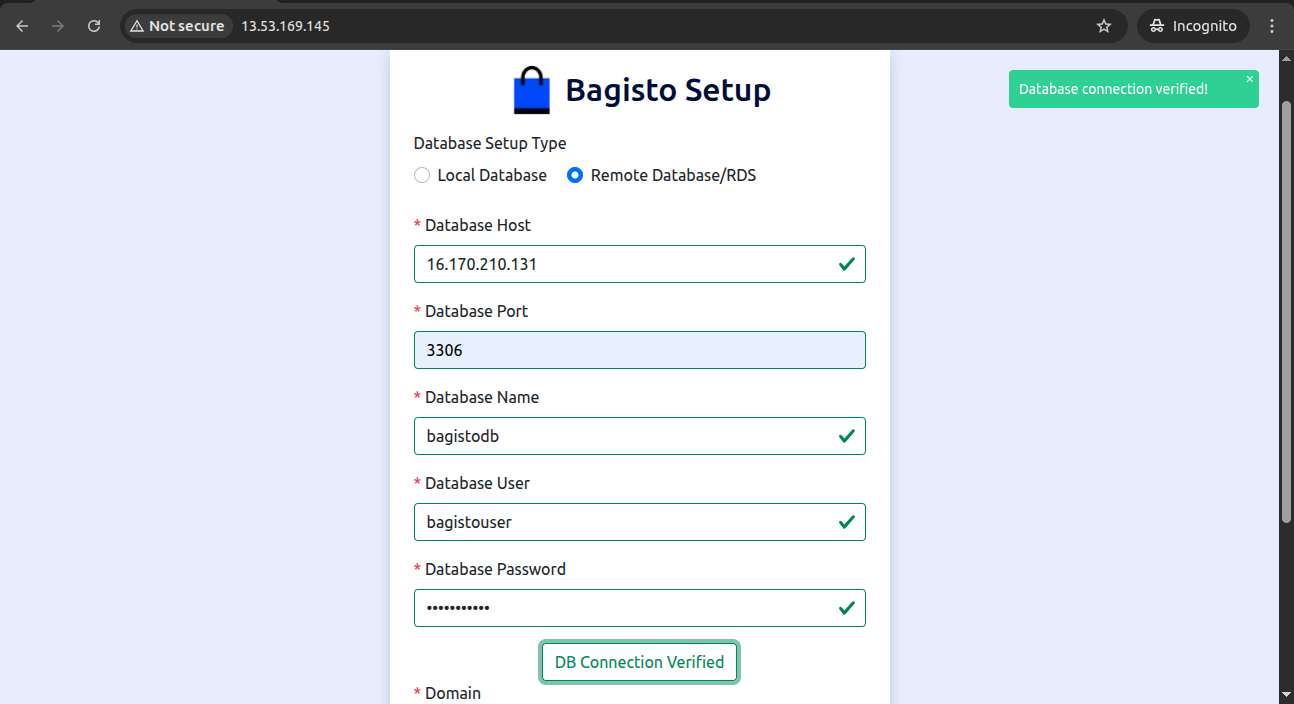
Task: Click the Bagisto Setup heading
Action: [668, 90]
